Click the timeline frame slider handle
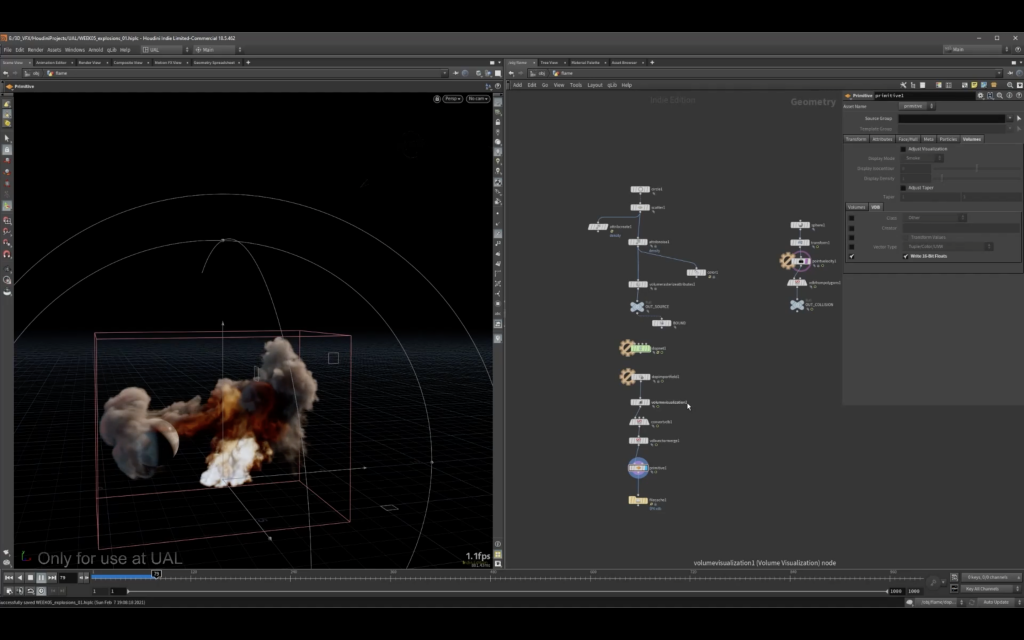Image resolution: width=1024 pixels, height=640 pixels. (x=156, y=574)
